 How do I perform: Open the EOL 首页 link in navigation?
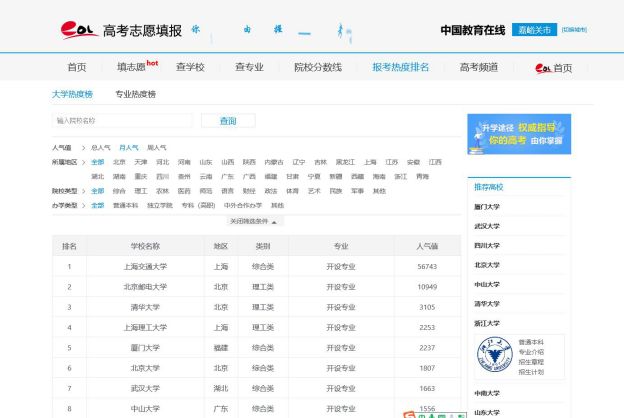click(x=553, y=68)
